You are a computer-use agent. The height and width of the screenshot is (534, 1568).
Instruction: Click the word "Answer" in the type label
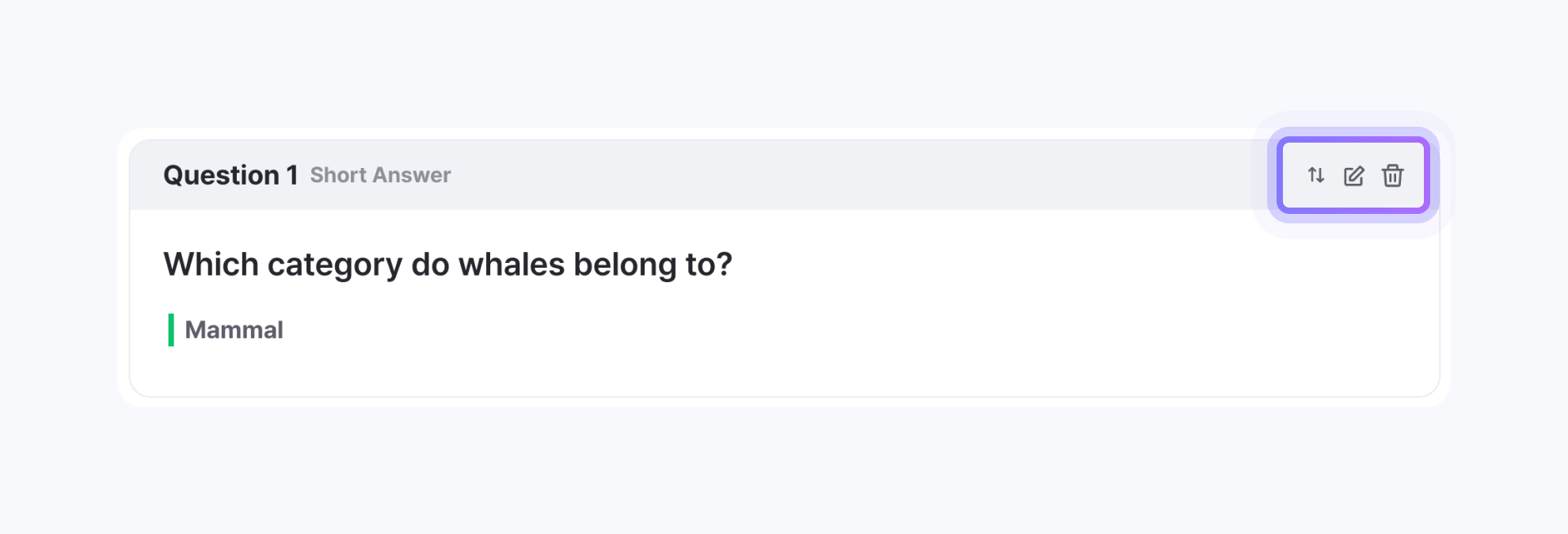(412, 175)
